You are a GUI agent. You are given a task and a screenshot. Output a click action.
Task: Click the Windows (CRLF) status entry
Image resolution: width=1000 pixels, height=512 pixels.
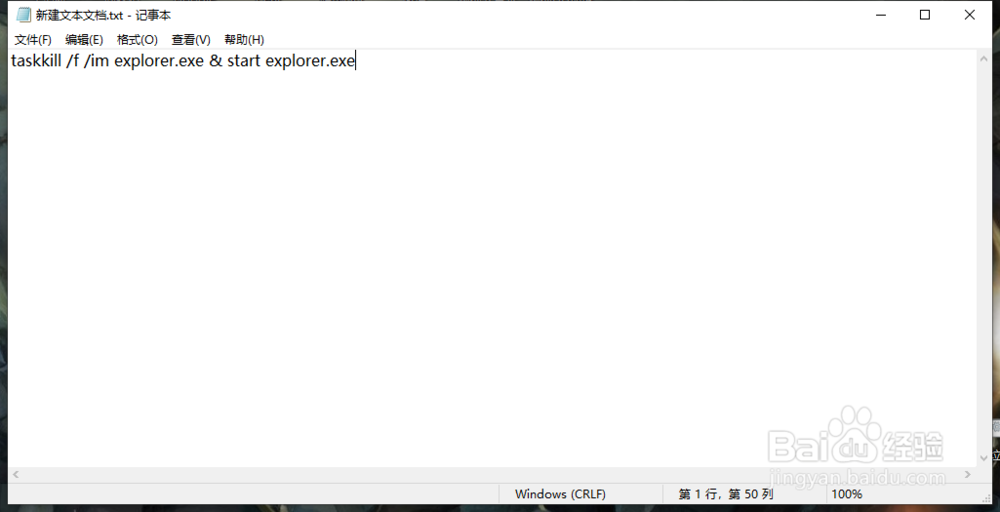560,494
